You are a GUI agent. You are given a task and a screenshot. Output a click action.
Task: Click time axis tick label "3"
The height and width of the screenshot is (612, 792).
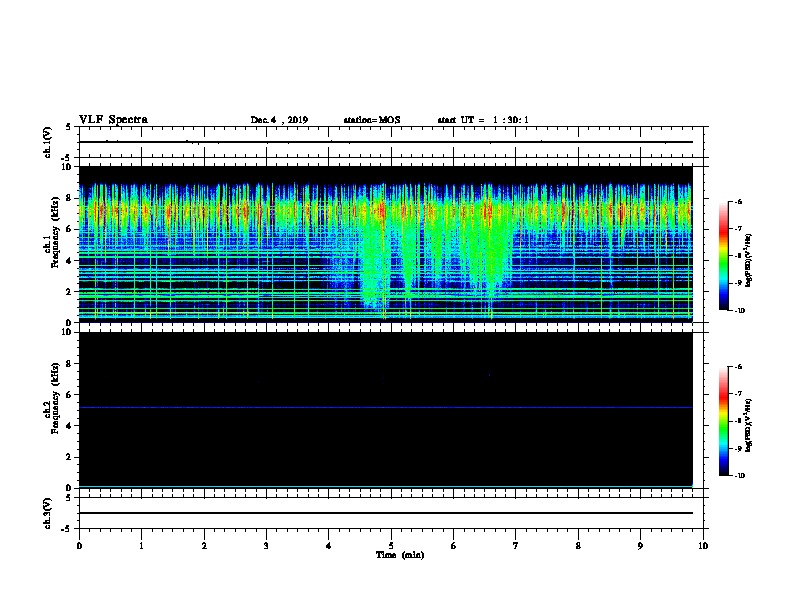pyautogui.click(x=266, y=545)
